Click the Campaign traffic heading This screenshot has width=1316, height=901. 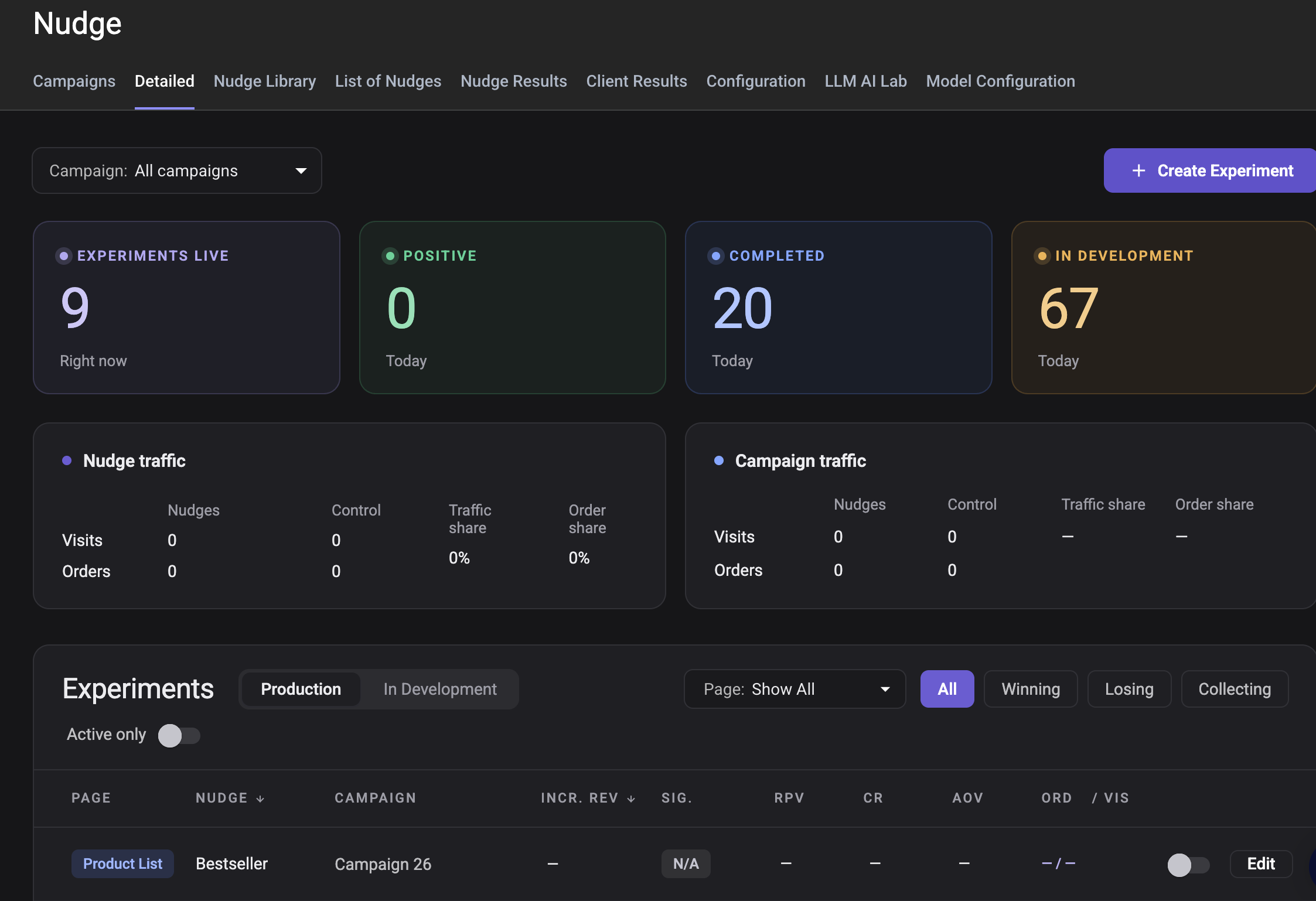coord(800,461)
